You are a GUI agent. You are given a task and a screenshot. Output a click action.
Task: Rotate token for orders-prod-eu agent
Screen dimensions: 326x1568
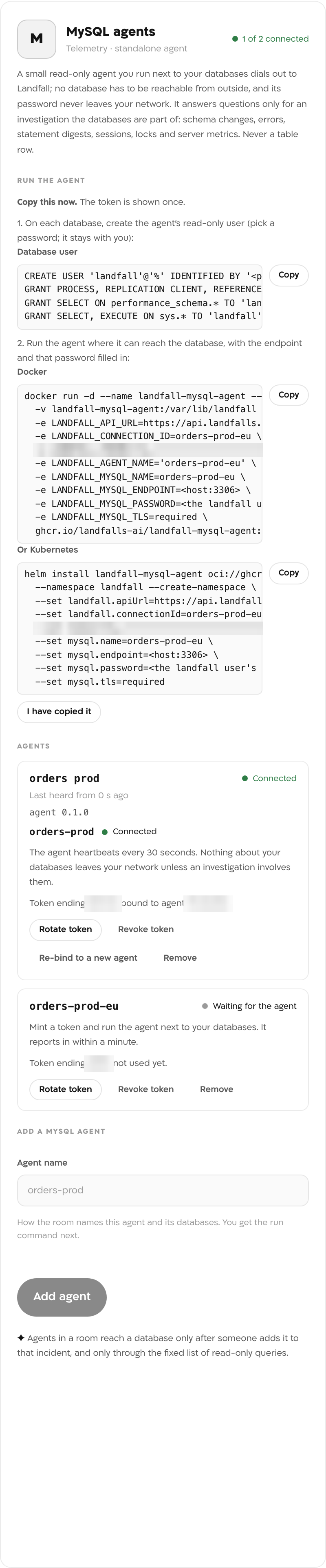(x=66, y=1090)
